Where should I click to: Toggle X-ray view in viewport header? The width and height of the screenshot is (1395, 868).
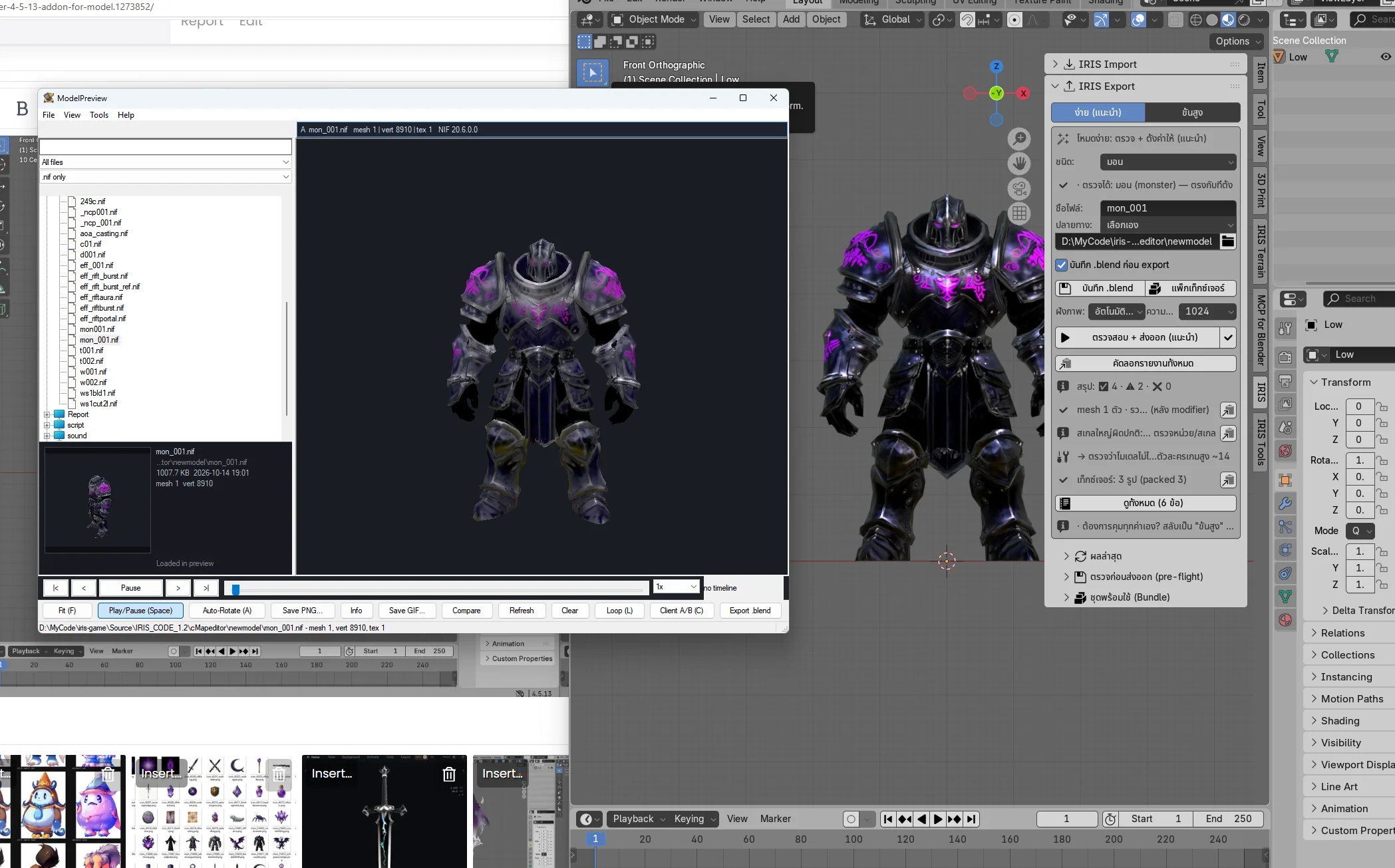click(x=1175, y=20)
